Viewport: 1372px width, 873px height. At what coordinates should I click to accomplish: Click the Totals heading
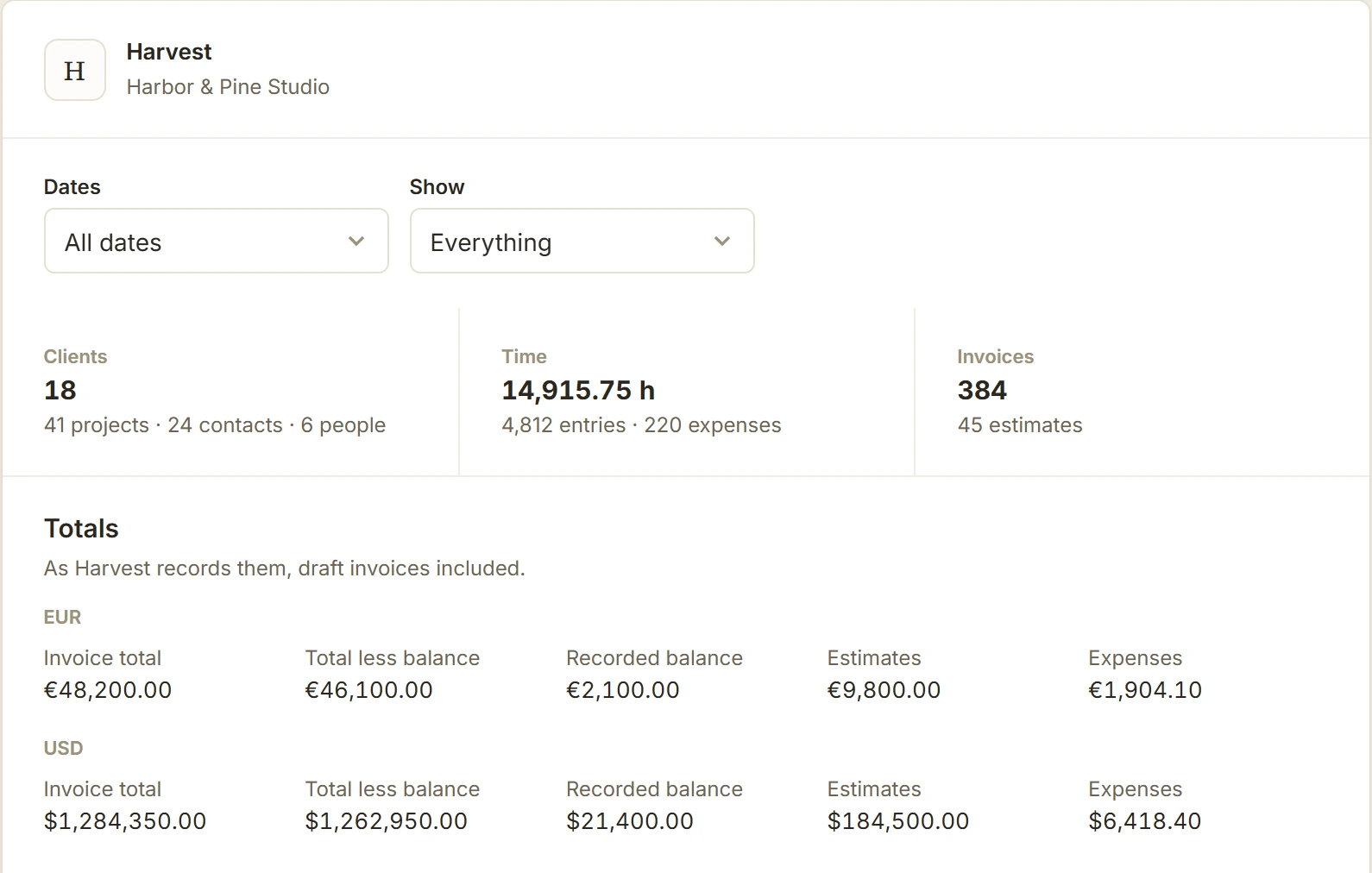[81, 528]
